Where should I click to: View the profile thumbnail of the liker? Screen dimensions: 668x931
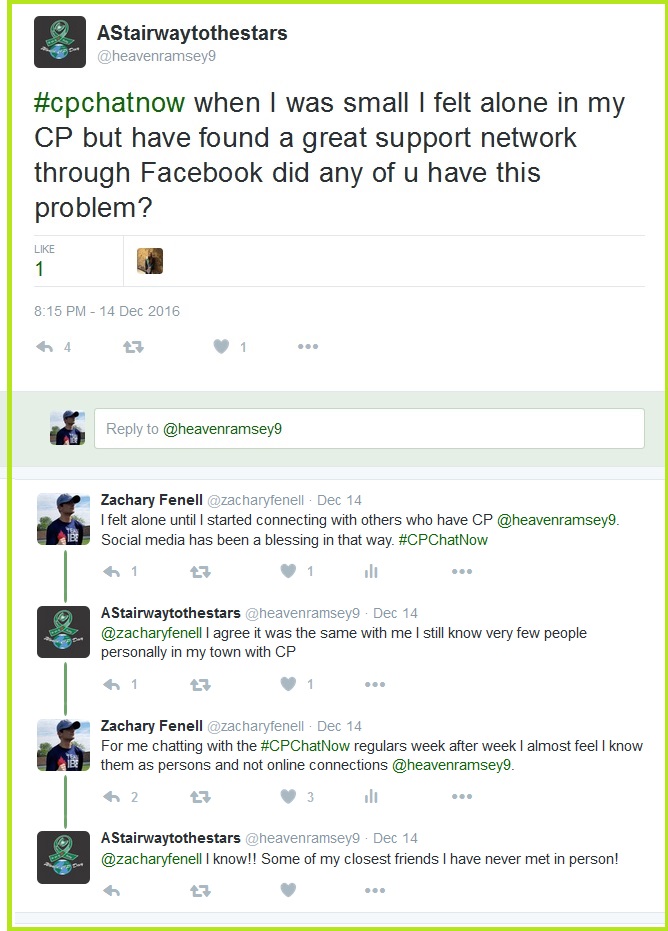[150, 261]
